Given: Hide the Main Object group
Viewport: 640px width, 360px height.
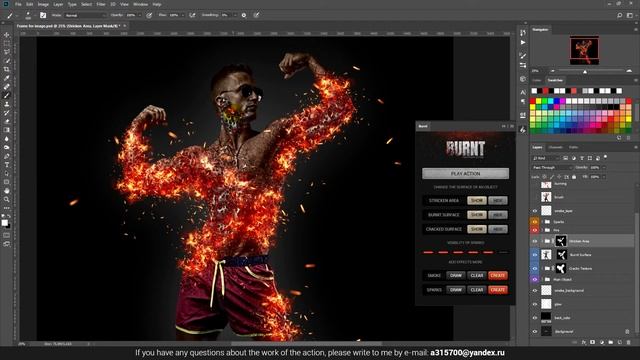Looking at the screenshot, I should 535,280.
